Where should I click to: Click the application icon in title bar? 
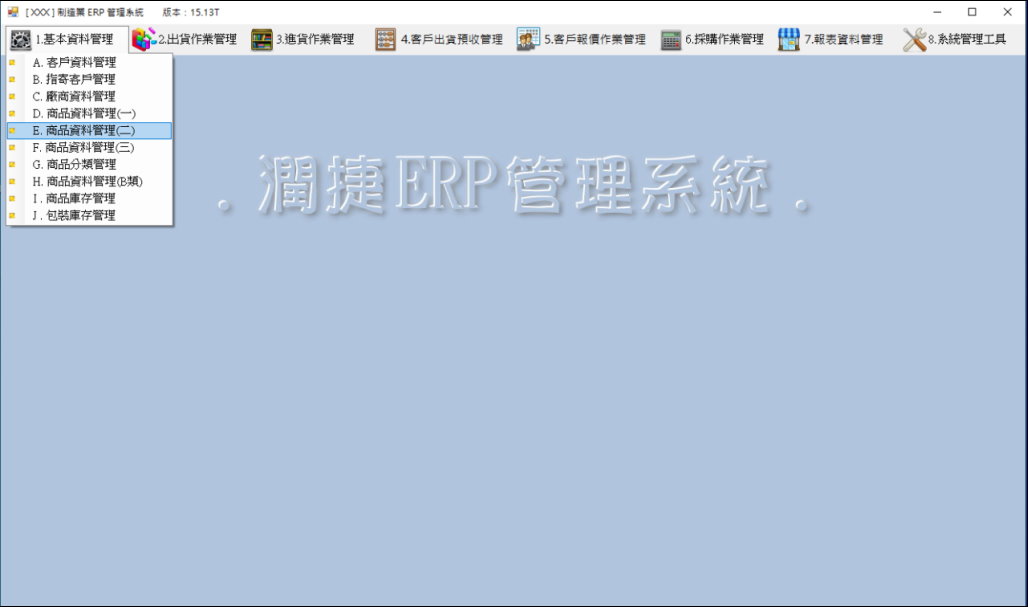tap(13, 12)
